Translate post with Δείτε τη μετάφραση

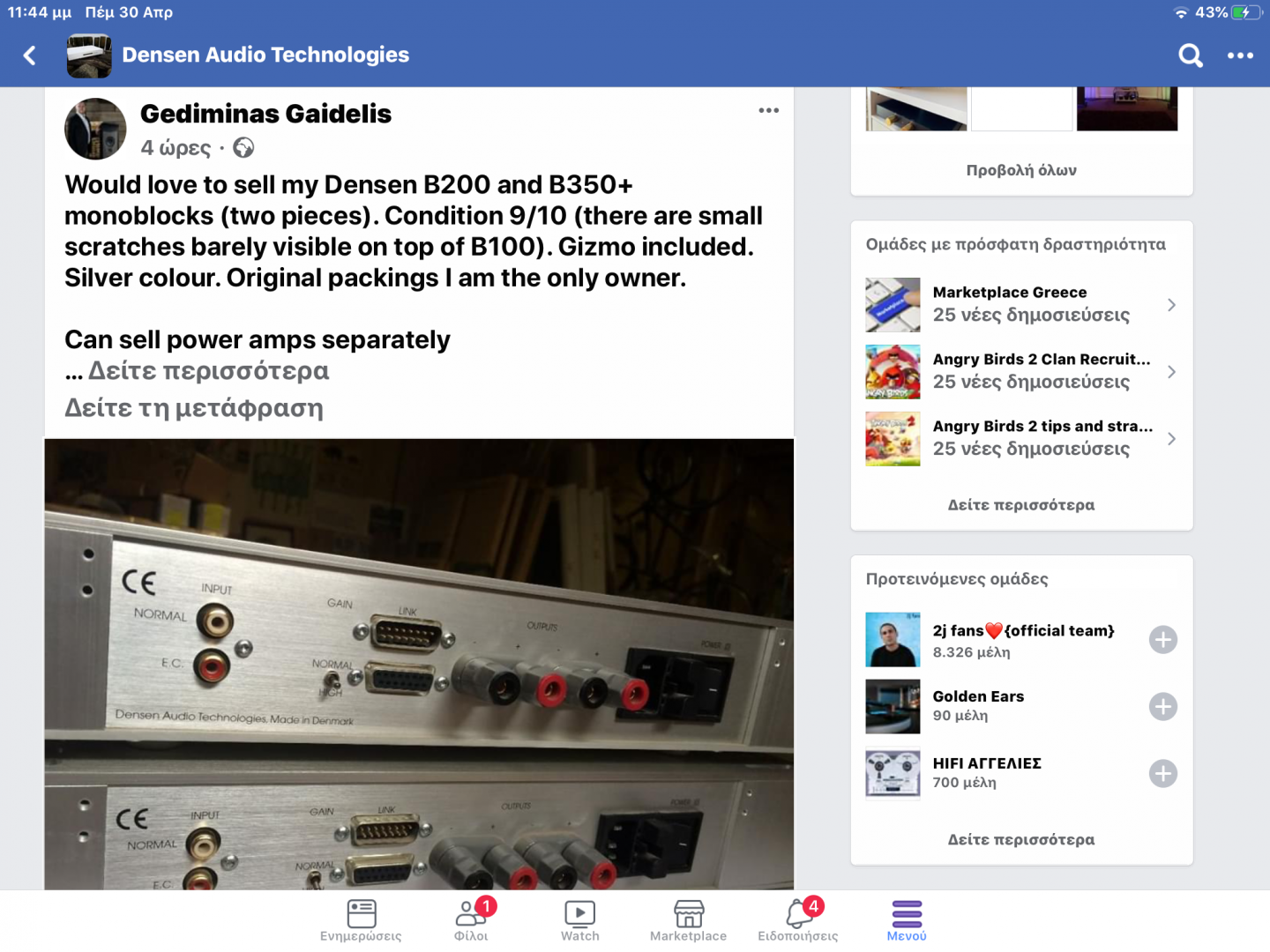click(194, 408)
